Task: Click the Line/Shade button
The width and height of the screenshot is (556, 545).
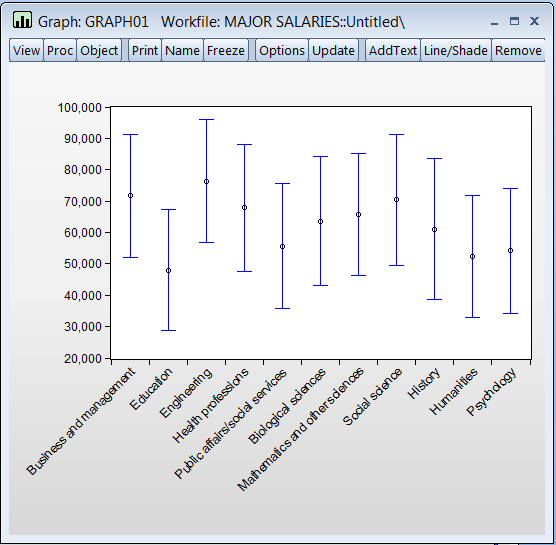Action: [x=456, y=50]
